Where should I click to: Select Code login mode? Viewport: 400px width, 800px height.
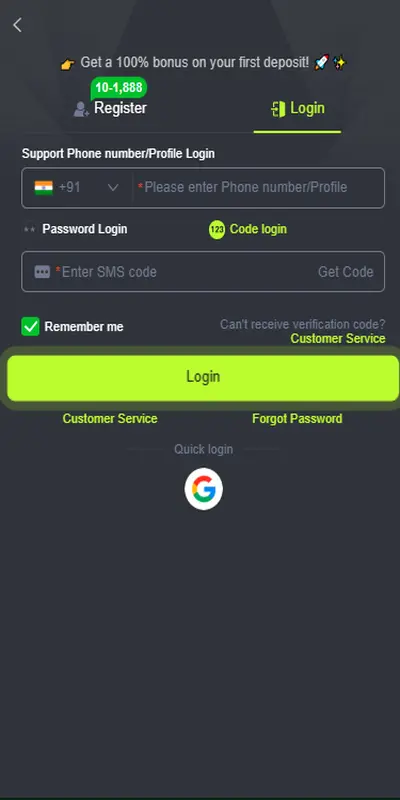258,229
